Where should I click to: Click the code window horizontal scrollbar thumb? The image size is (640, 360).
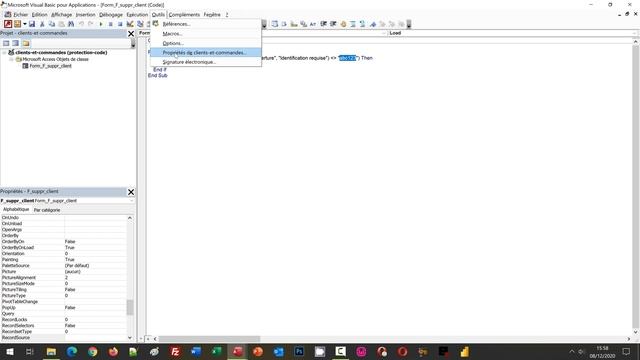(x=209, y=339)
